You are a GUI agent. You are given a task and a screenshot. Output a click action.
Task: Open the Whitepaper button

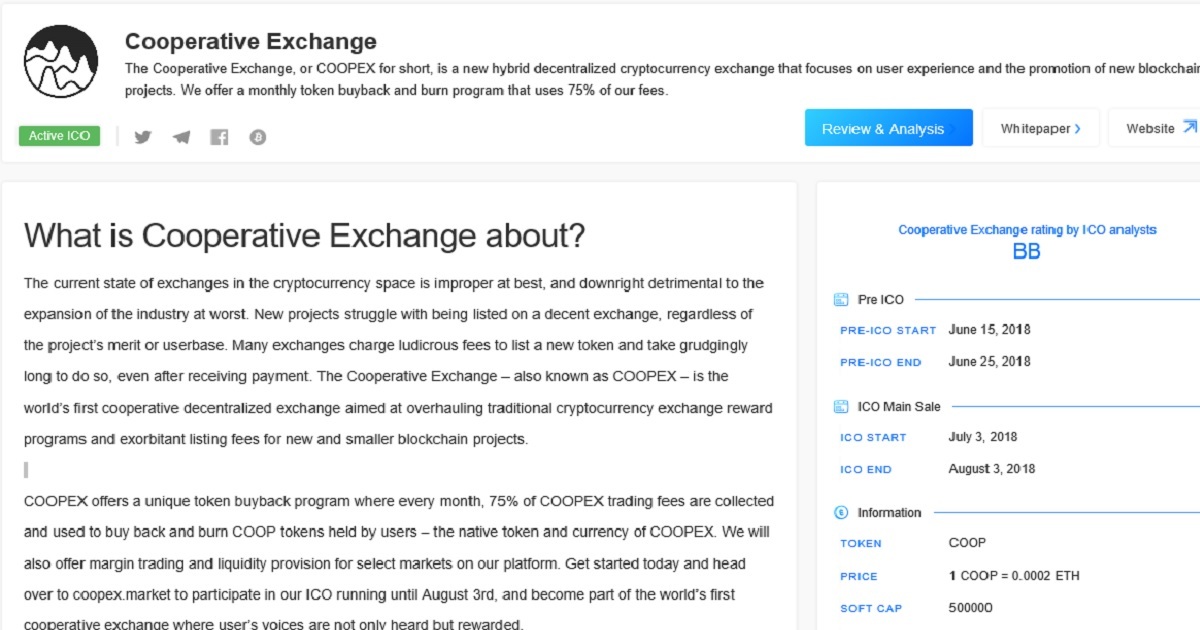pyautogui.click(x=1041, y=128)
